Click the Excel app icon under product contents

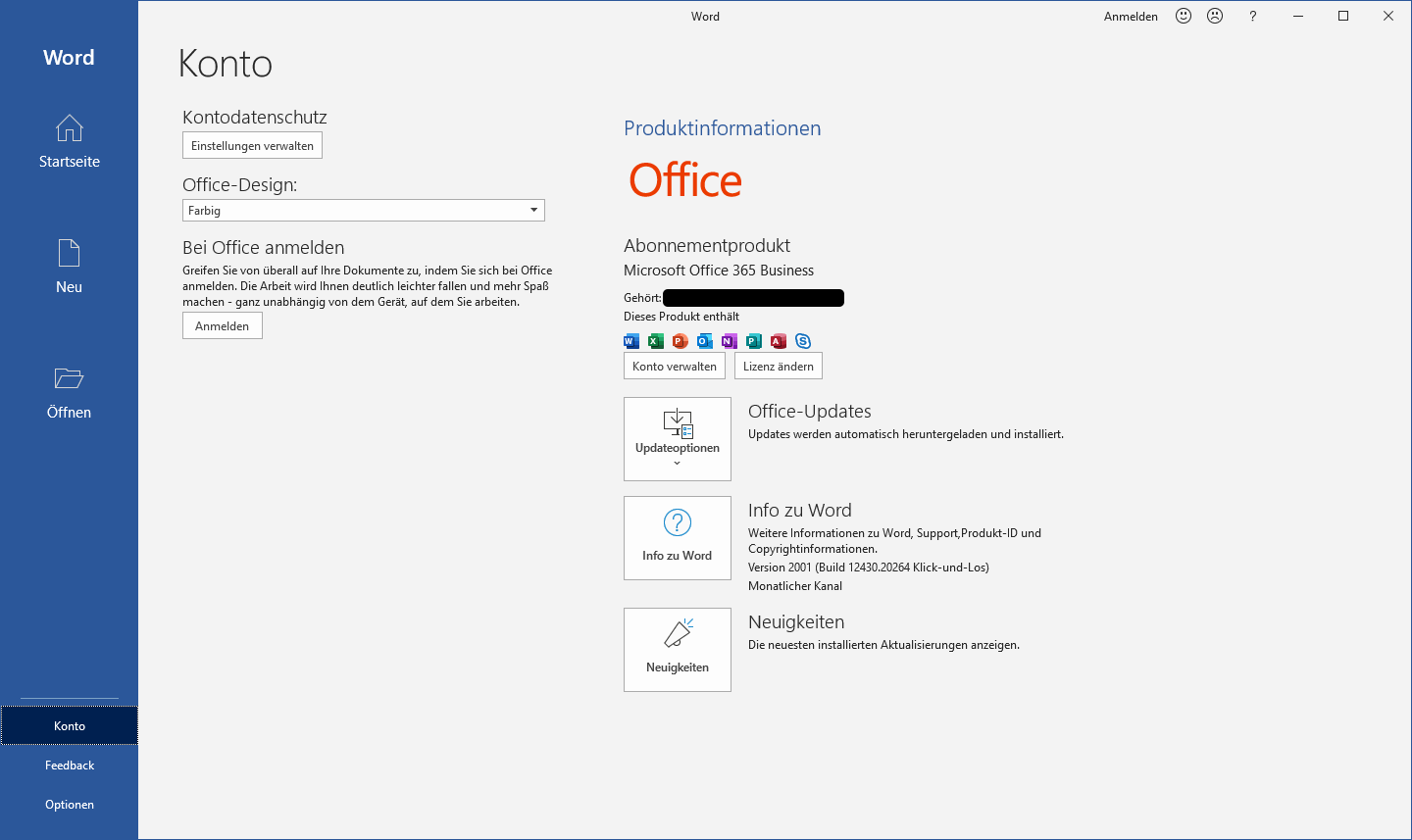pyautogui.click(x=656, y=341)
